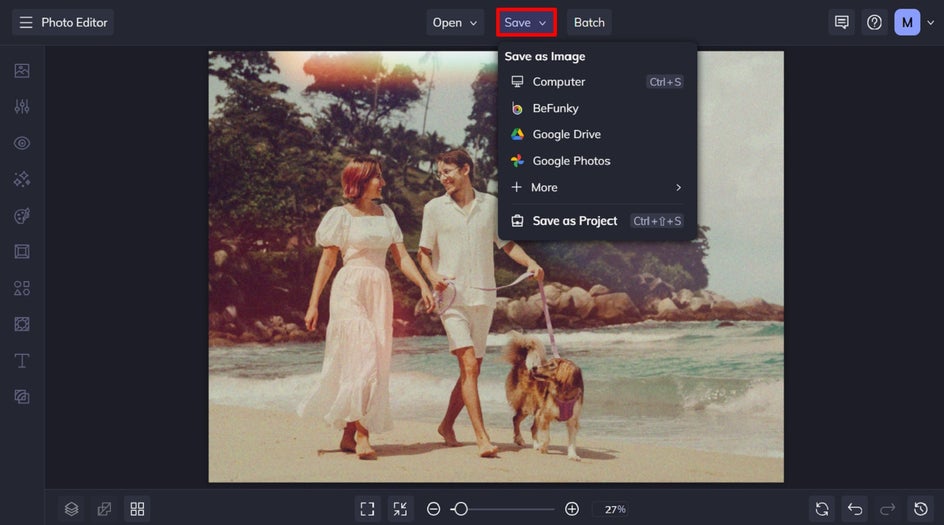This screenshot has width=944, height=525.
Task: Save image to BeFunky
Action: 597,108
